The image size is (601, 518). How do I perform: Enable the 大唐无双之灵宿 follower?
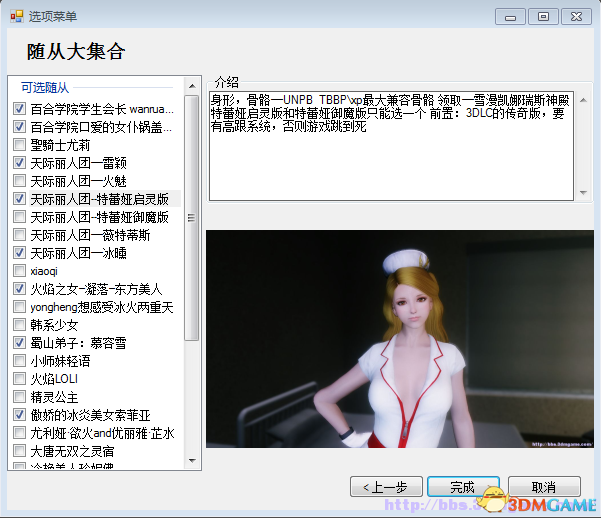19,451
